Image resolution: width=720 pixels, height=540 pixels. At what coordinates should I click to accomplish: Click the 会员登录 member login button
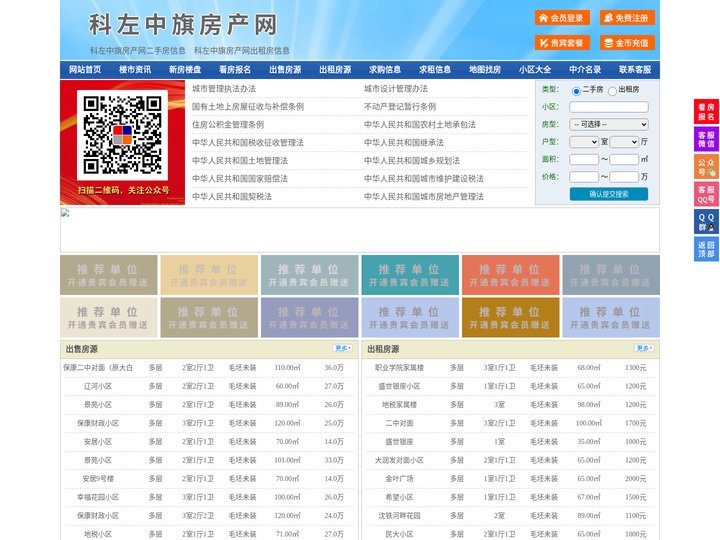562,18
